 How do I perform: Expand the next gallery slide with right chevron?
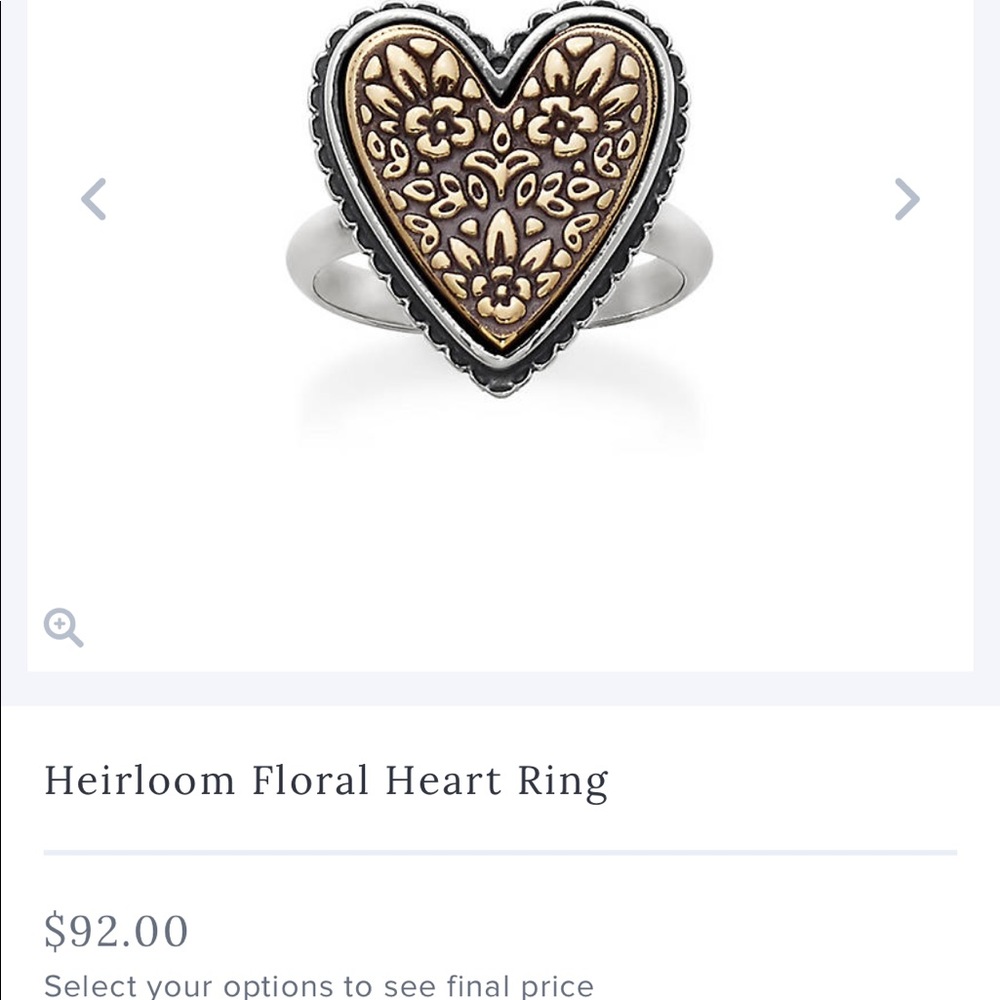[906, 199]
